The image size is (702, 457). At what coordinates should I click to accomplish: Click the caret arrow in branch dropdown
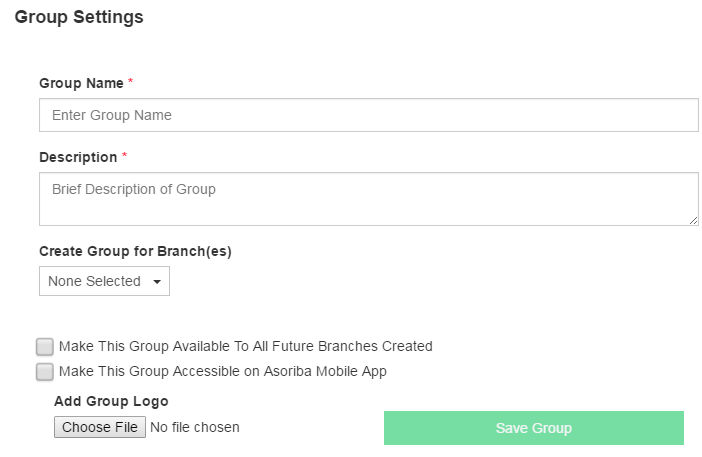157,282
